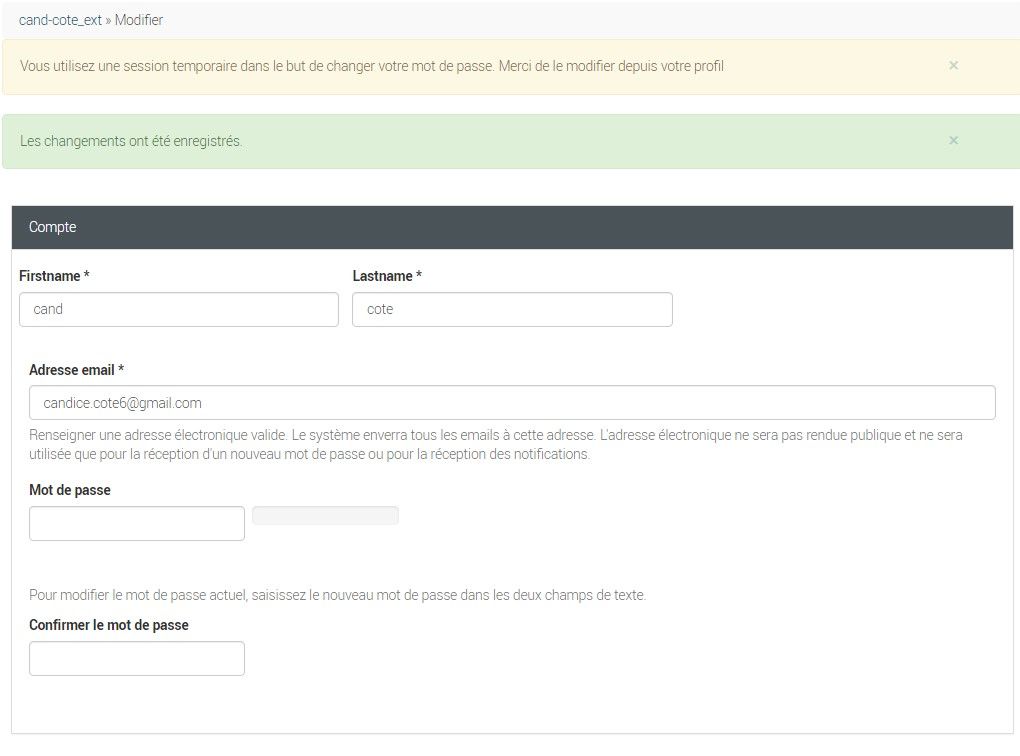Viewport: 1020px width, 756px height.
Task: Click the changes saved confirmation text
Action: click(131, 141)
